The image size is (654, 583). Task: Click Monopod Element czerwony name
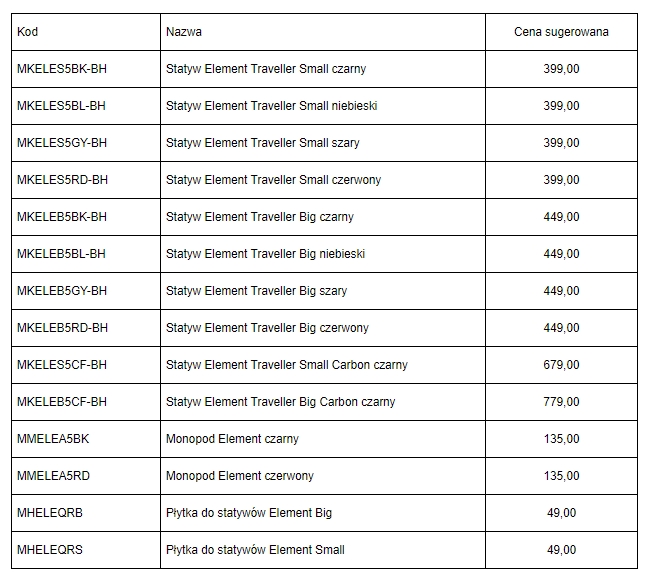coord(240,476)
